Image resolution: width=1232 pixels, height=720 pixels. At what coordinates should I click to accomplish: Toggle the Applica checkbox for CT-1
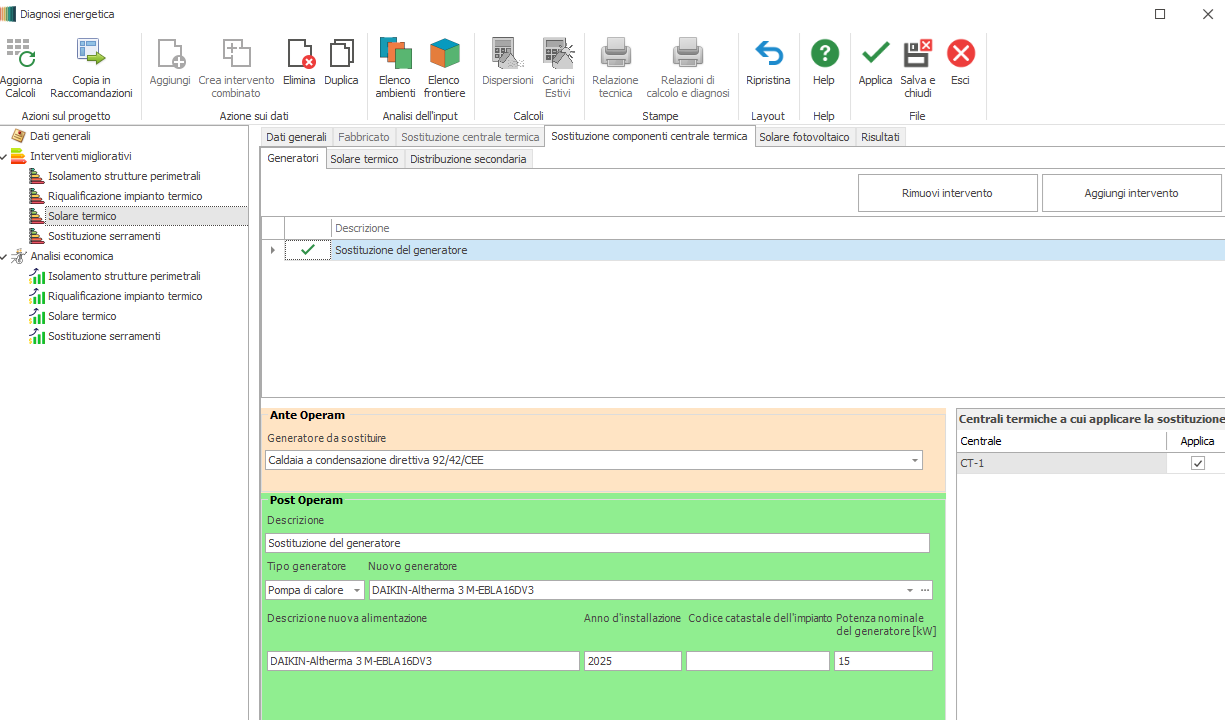pos(1198,463)
